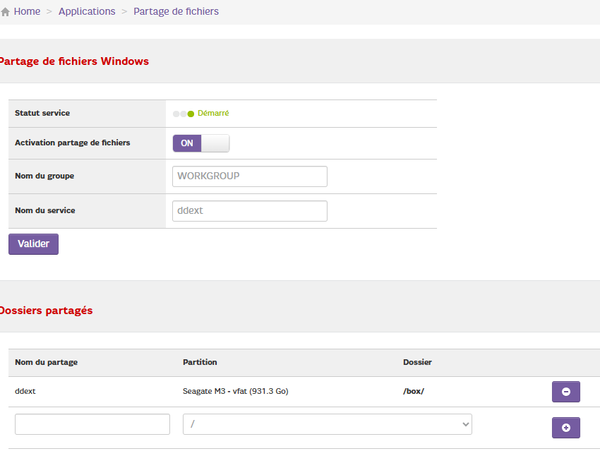Click the Dossier column header
This screenshot has width=600, height=451.
coord(417,360)
